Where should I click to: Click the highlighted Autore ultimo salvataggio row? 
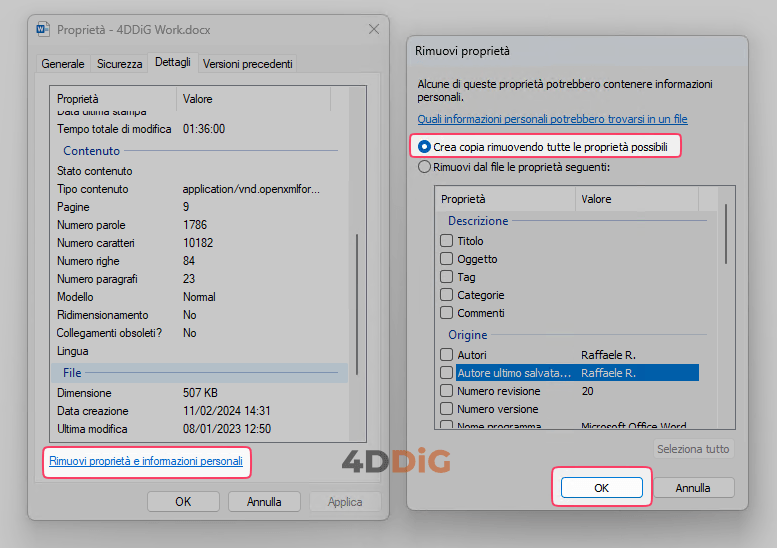pyautogui.click(x=577, y=373)
